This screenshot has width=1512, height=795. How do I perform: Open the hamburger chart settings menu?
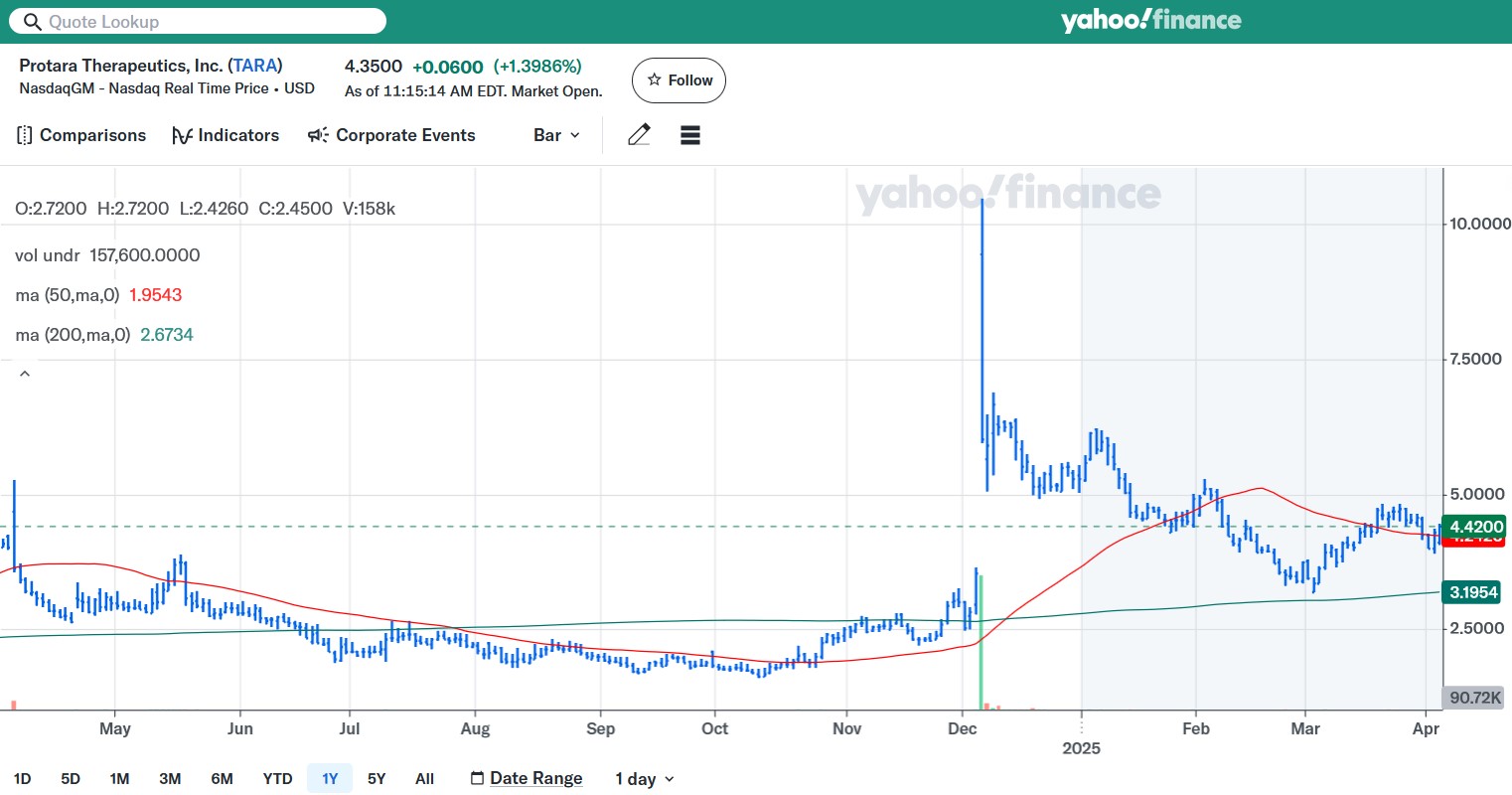[x=690, y=135]
